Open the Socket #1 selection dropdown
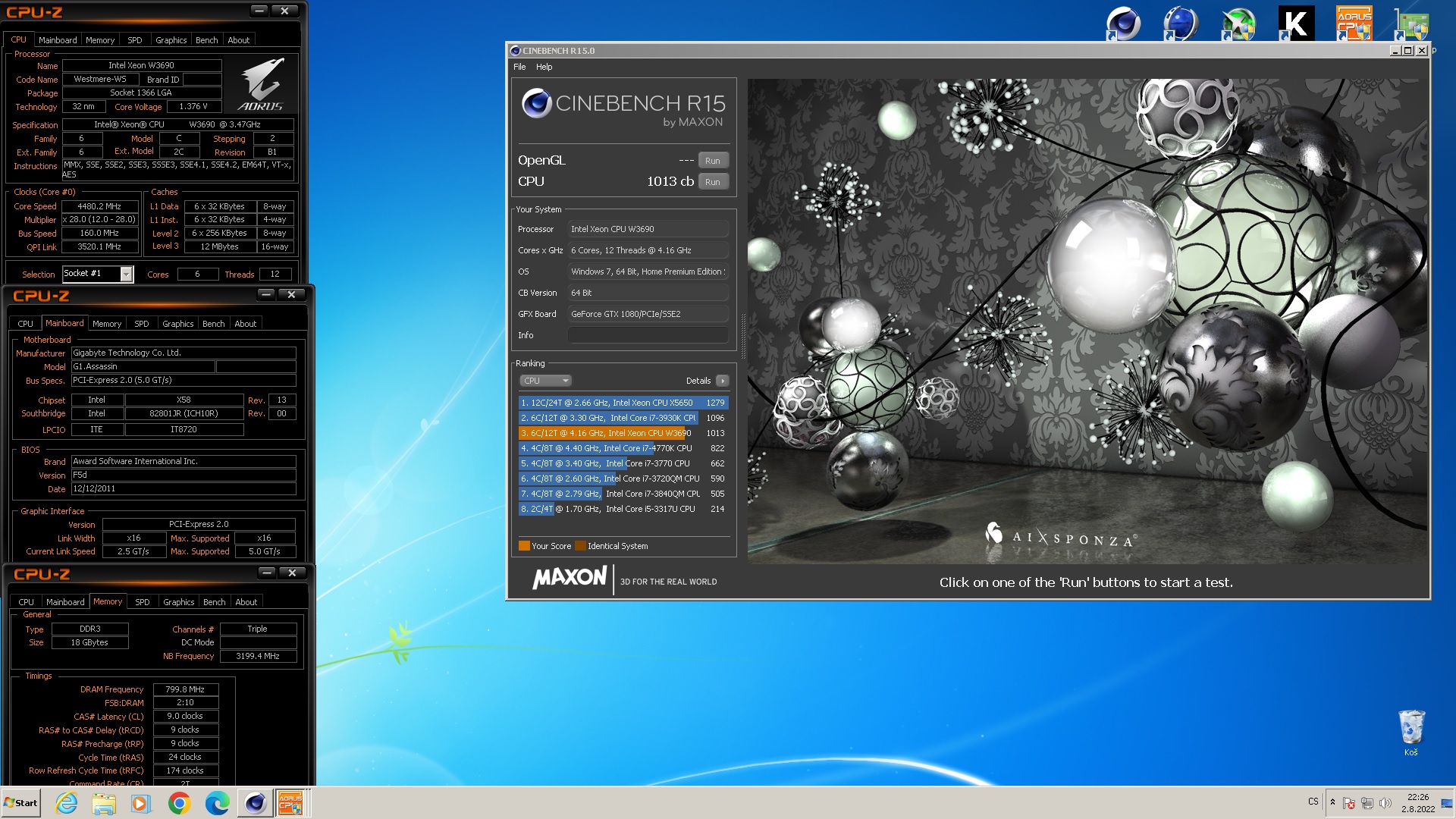Viewport: 1456px width, 819px height. (98, 274)
